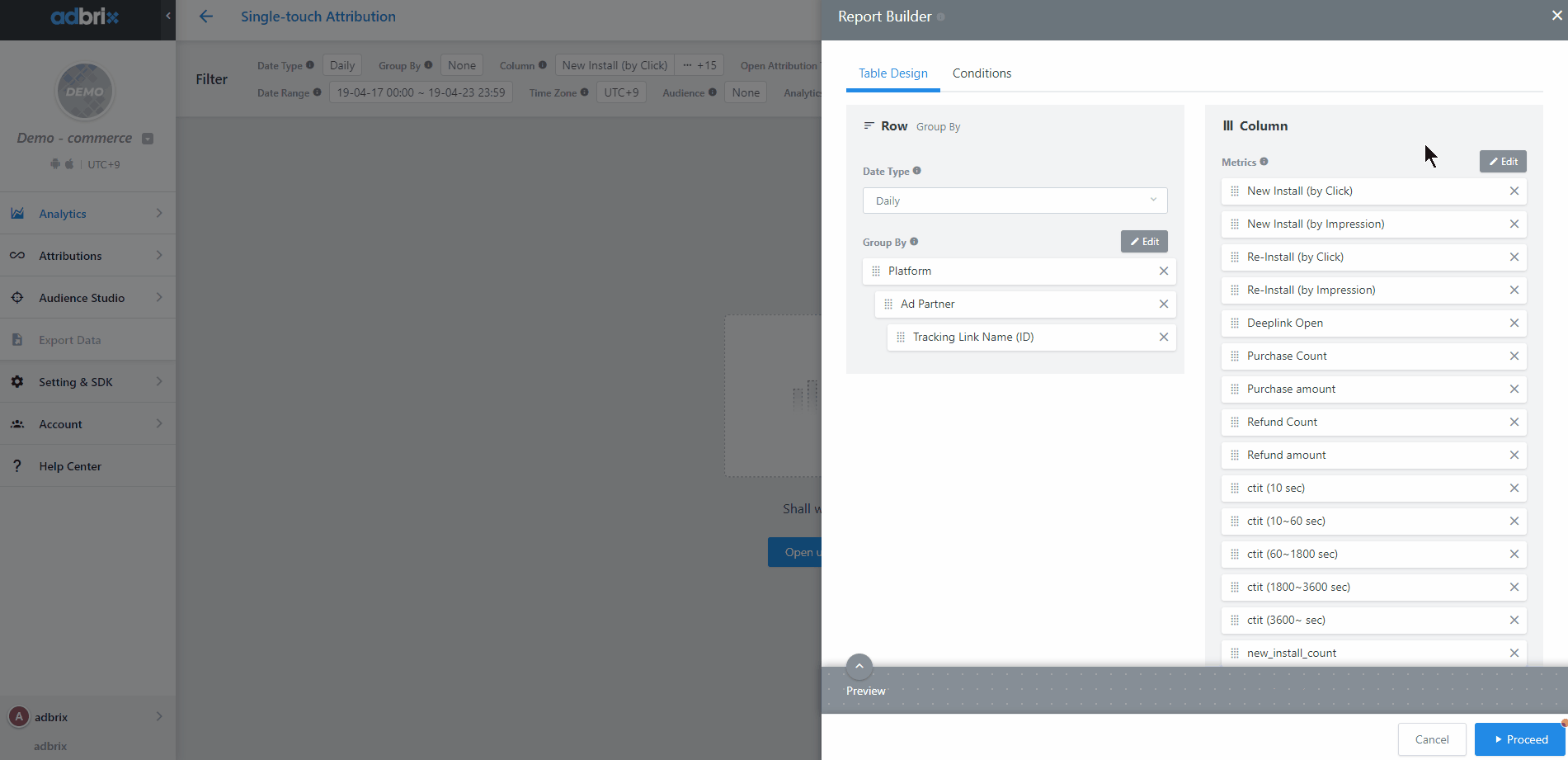Open the Date Type Daily dropdown
The image size is (1568, 760).
point(1015,201)
